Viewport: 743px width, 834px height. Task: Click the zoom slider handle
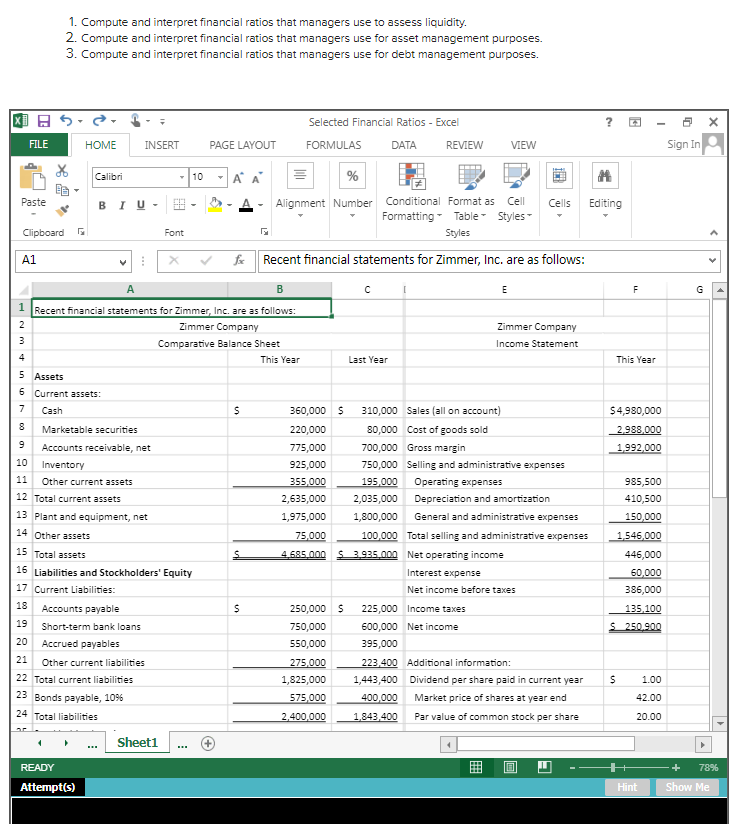[613, 767]
